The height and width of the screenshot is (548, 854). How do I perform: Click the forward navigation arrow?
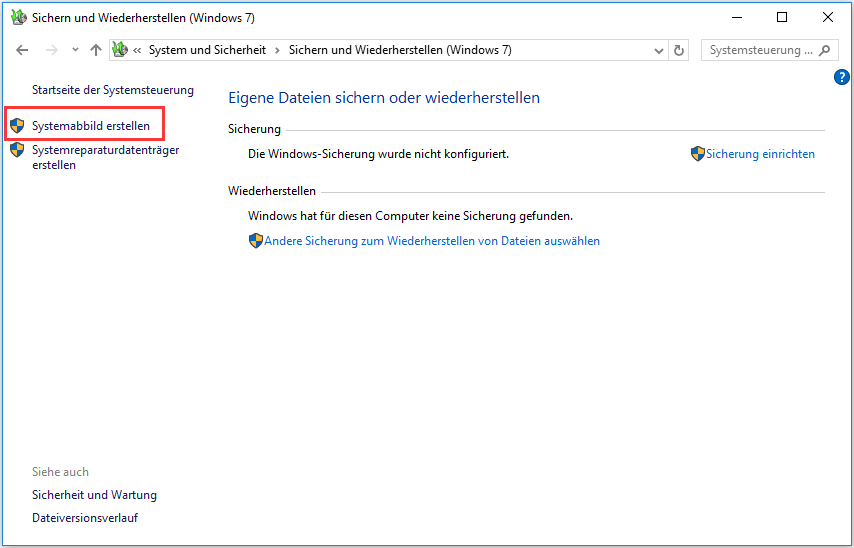coord(52,50)
